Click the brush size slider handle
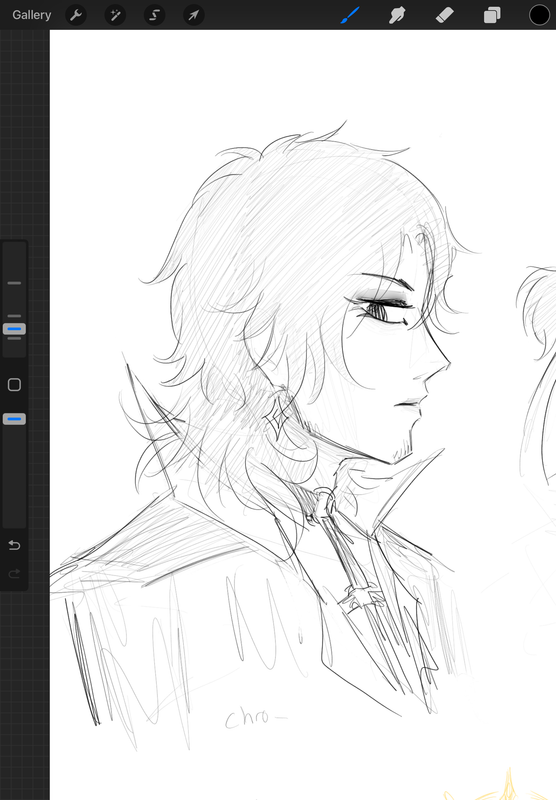The height and width of the screenshot is (800, 556). [14, 329]
